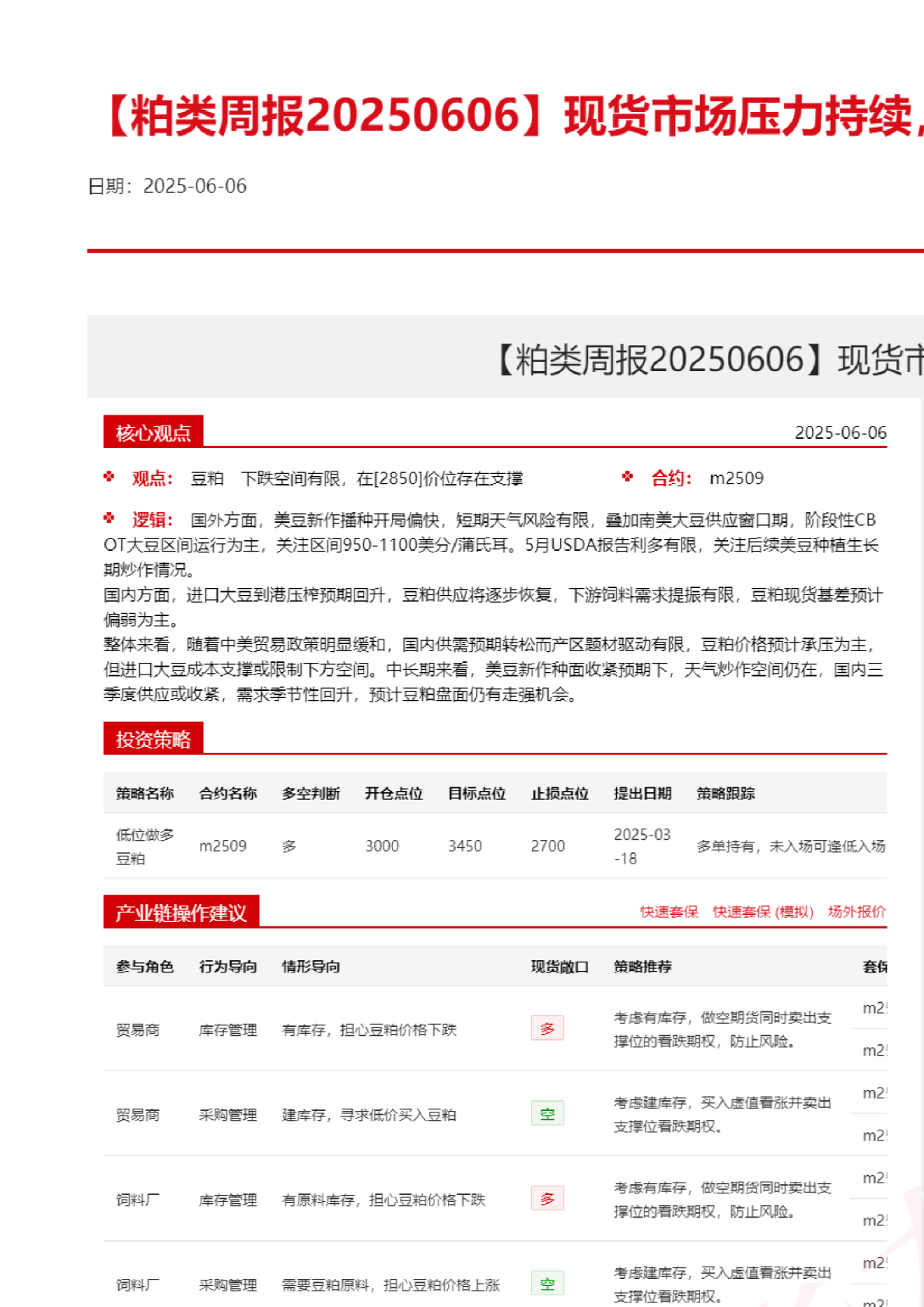Select the 投资策略 section tab
This screenshot has width=924, height=1307.
[x=153, y=739]
